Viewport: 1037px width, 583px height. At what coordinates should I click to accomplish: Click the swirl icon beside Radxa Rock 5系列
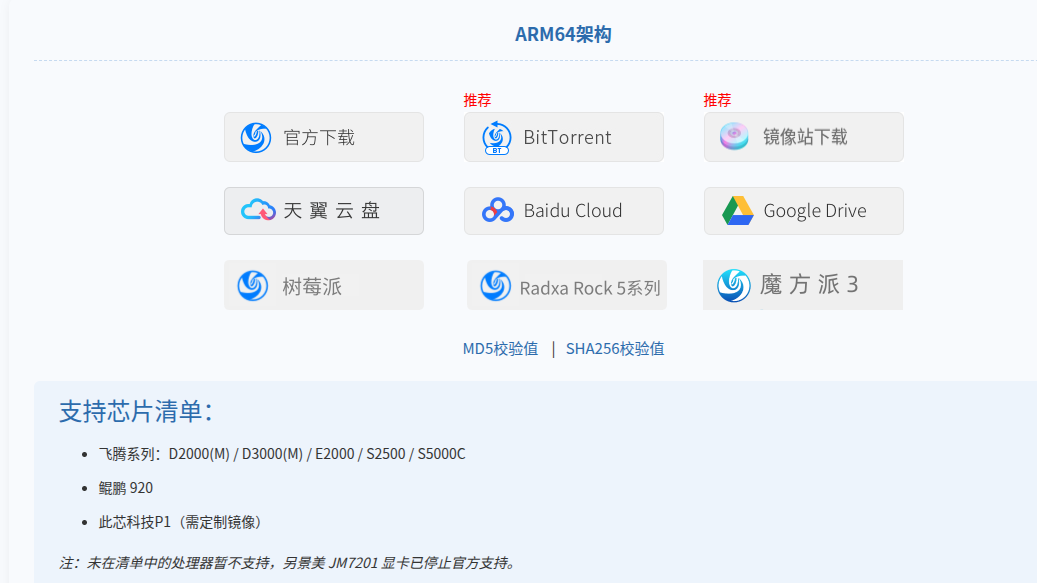click(x=495, y=286)
